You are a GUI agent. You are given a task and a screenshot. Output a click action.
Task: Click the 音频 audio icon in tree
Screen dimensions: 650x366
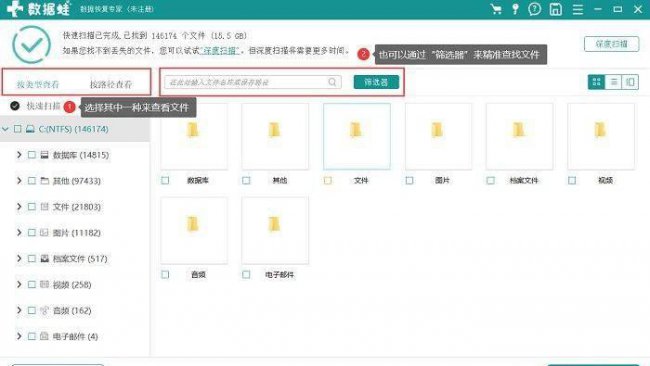click(44, 310)
